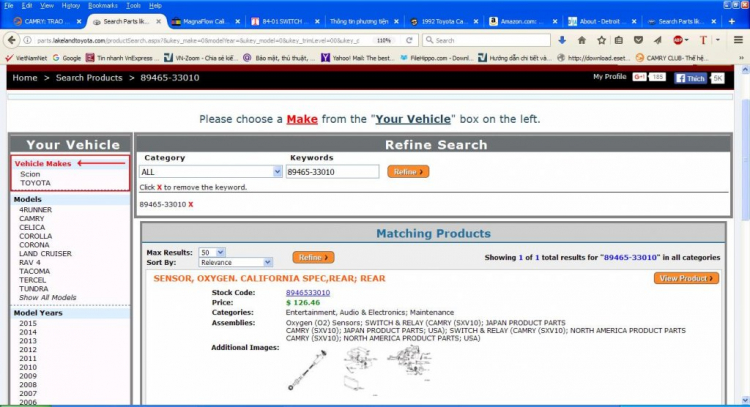Open the Max Results 50 dropdown
Image resolution: width=750 pixels, height=407 pixels.
pos(221,253)
